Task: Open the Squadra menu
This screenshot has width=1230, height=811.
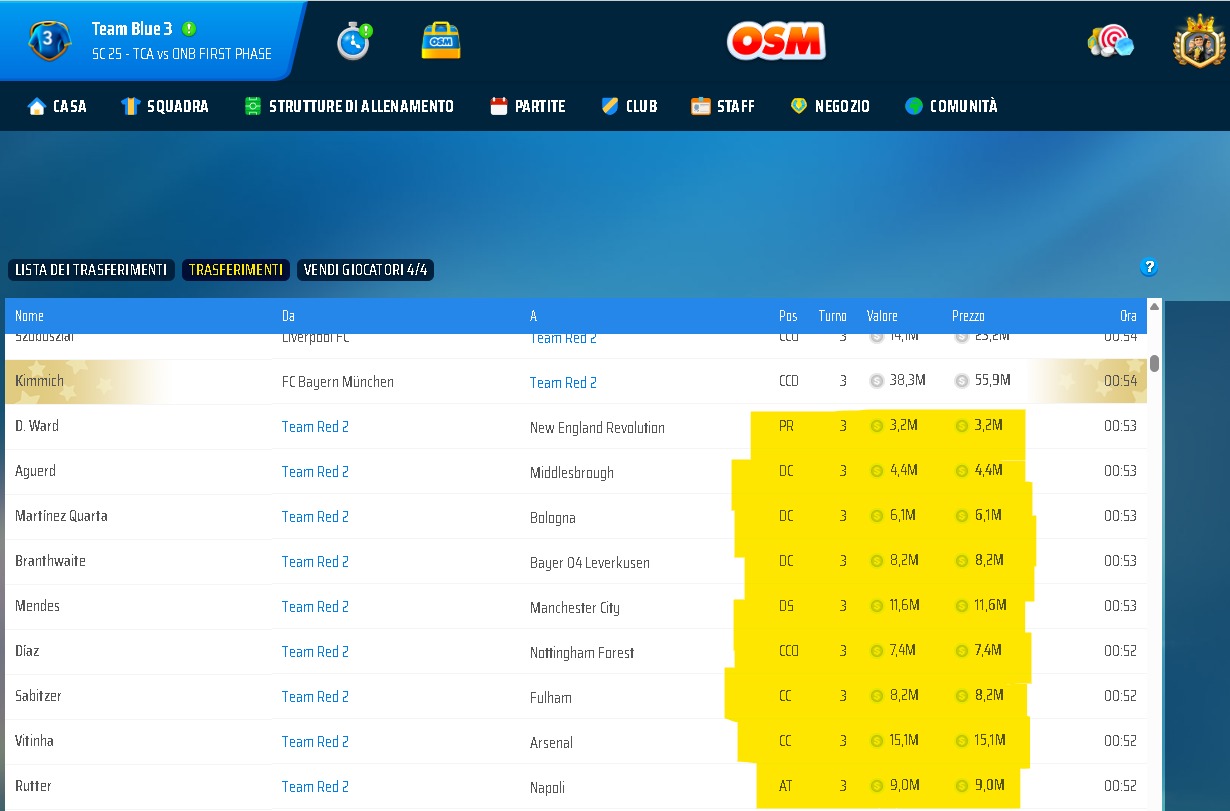Action: [165, 106]
